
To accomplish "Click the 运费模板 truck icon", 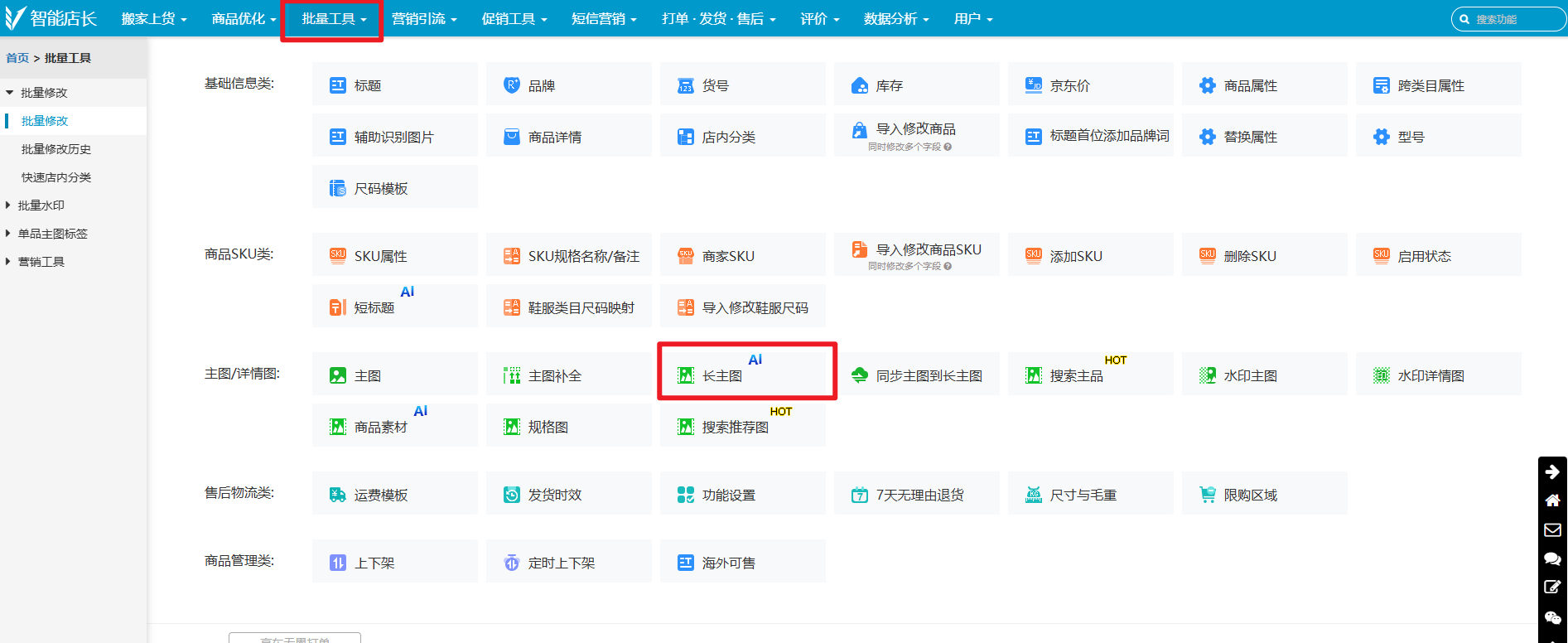I will click(x=338, y=495).
